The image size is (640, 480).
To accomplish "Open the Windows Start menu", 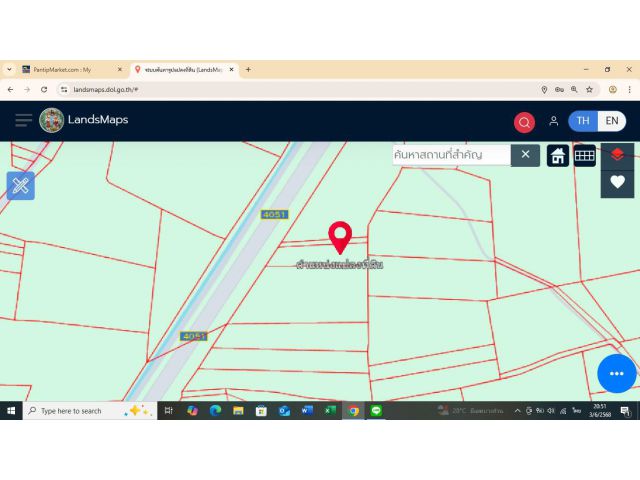I will (11, 411).
